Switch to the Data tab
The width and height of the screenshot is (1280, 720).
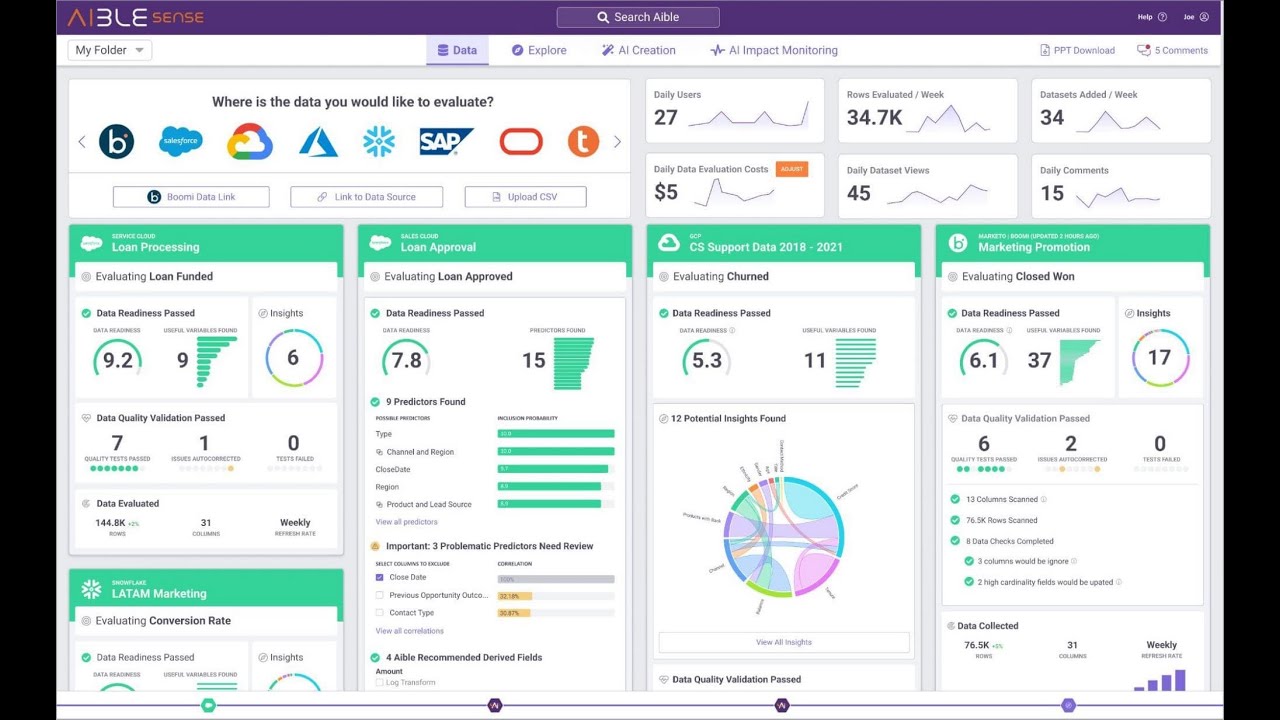click(x=457, y=50)
